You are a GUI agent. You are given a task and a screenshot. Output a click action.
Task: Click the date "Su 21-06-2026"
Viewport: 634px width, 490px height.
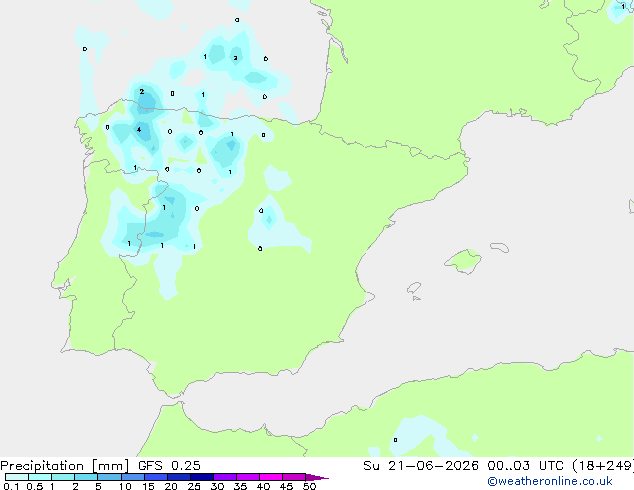(x=421, y=466)
